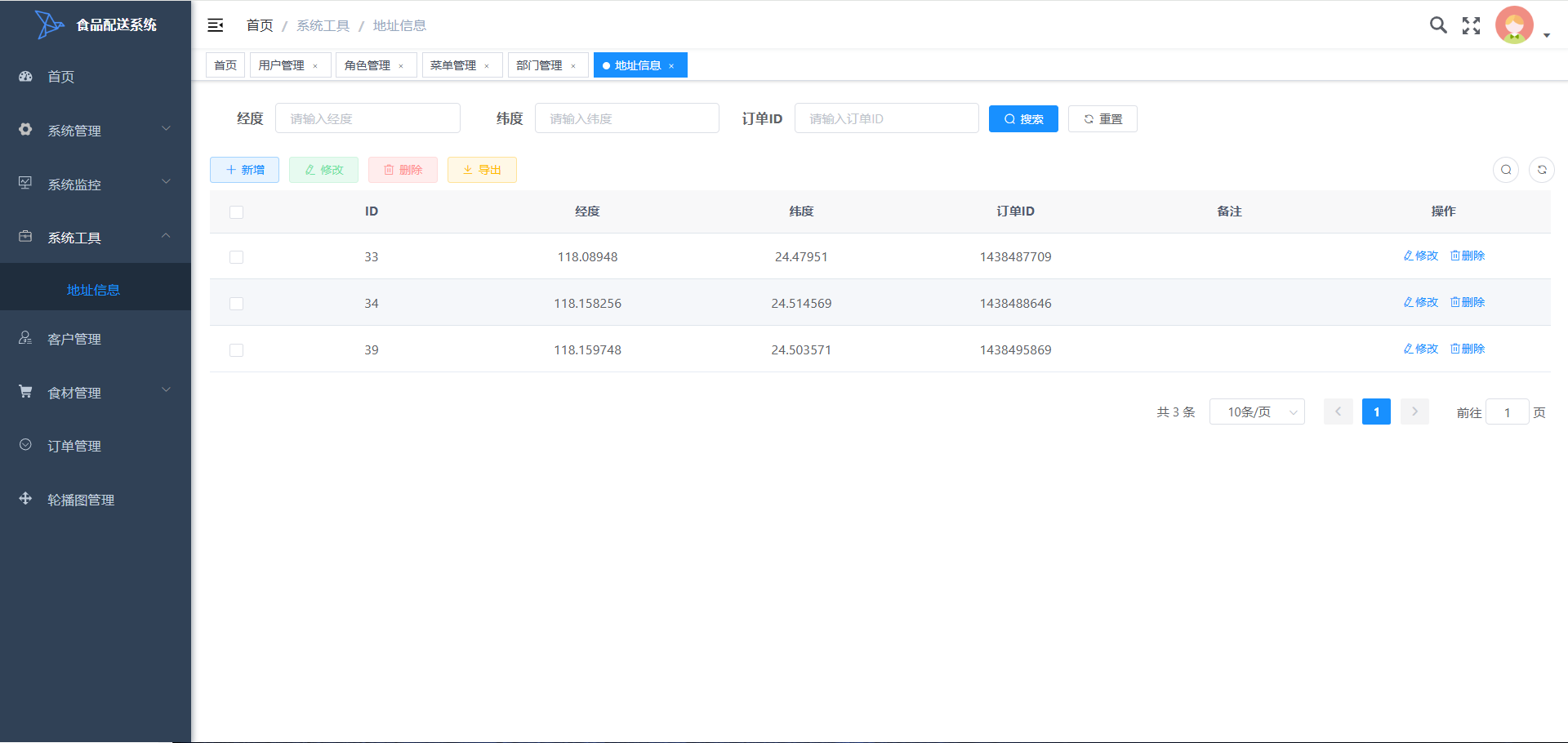The height and width of the screenshot is (743, 1568).
Task: Click the 订单管理 circle icon
Action: [x=25, y=445]
